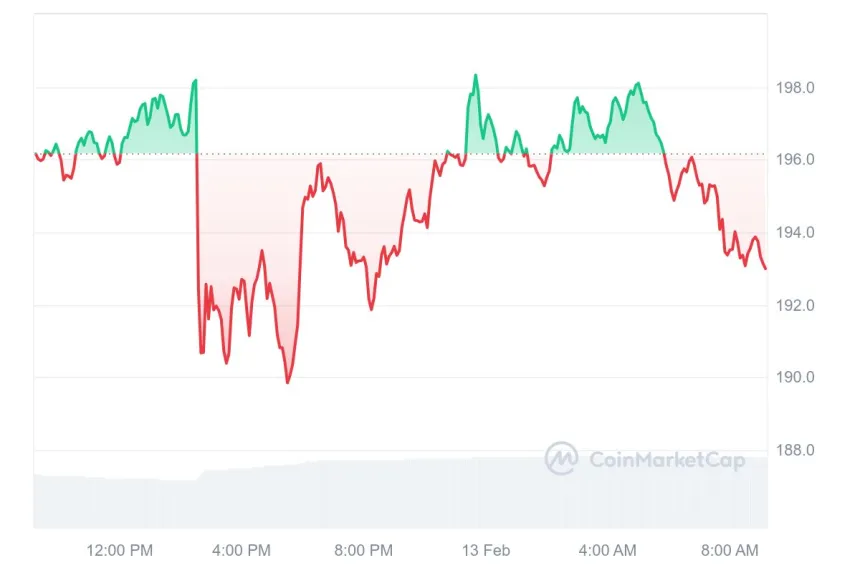Click the 188.0 price axis label

coord(797,450)
